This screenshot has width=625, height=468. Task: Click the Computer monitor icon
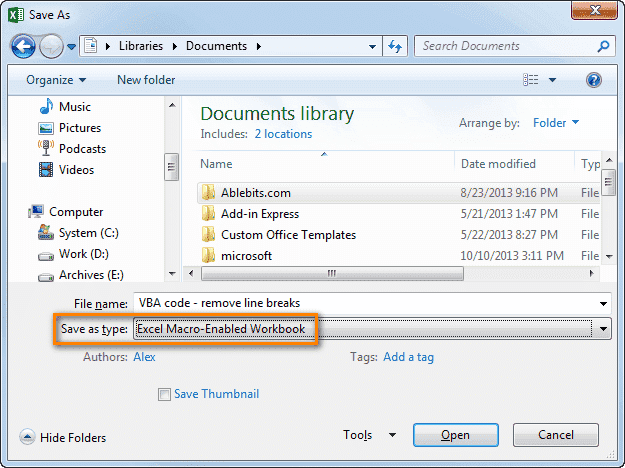tap(36, 212)
